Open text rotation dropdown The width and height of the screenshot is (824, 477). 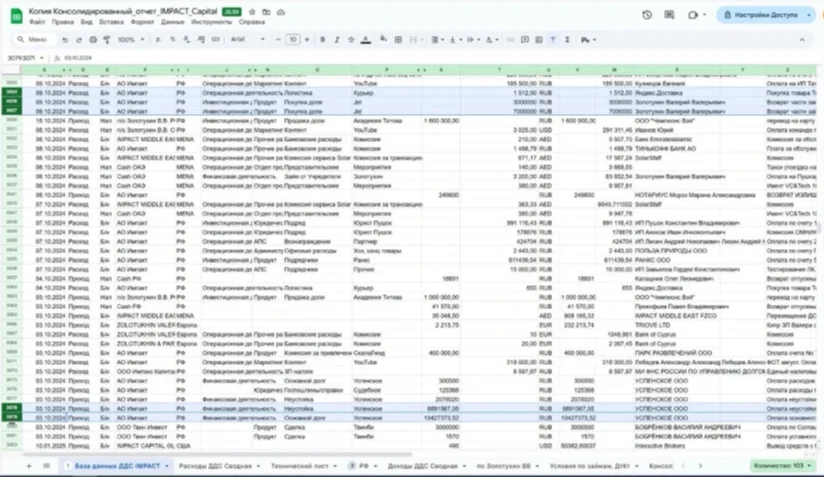(x=491, y=40)
